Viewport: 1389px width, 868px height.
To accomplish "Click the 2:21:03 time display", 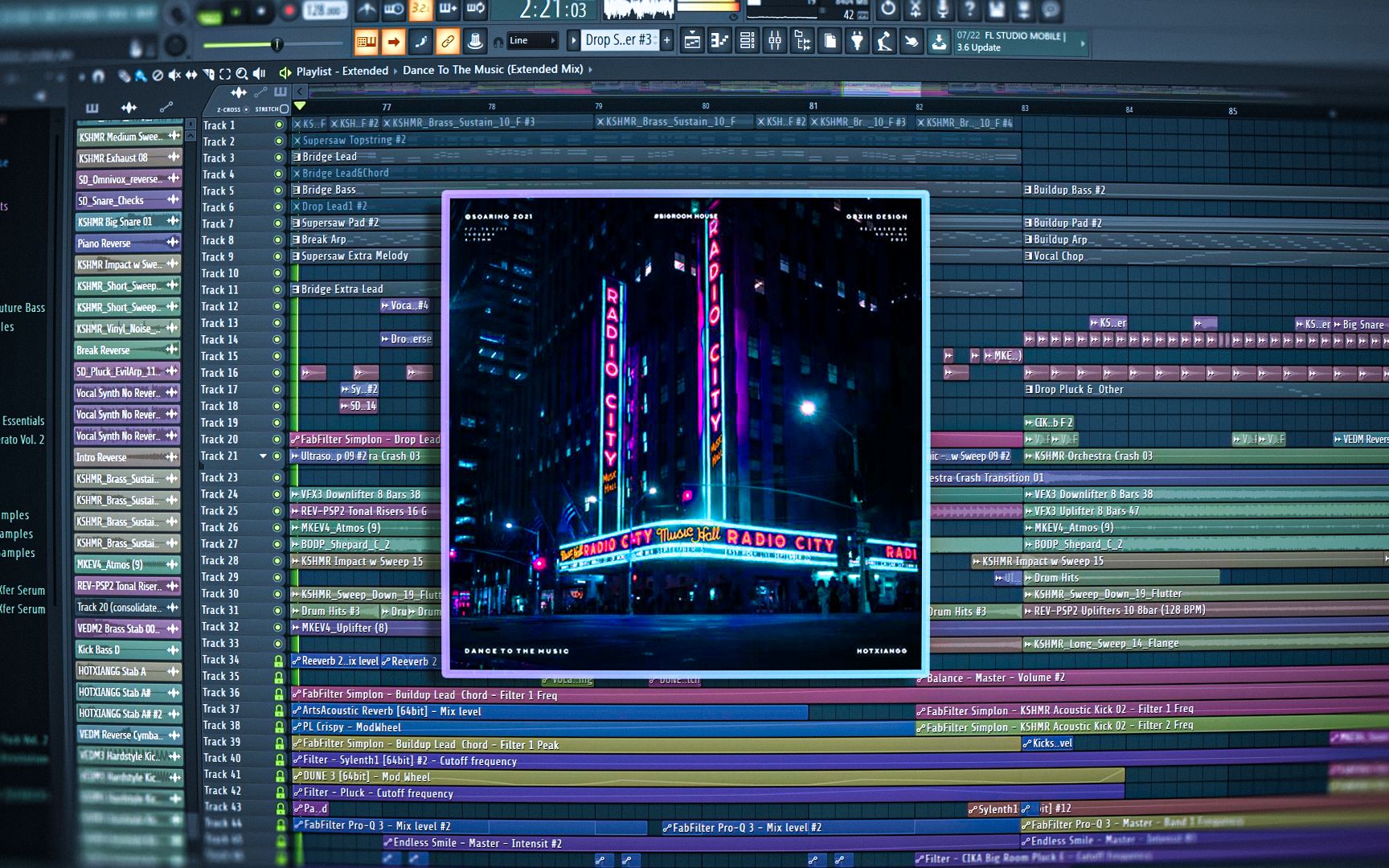I will click(x=553, y=10).
